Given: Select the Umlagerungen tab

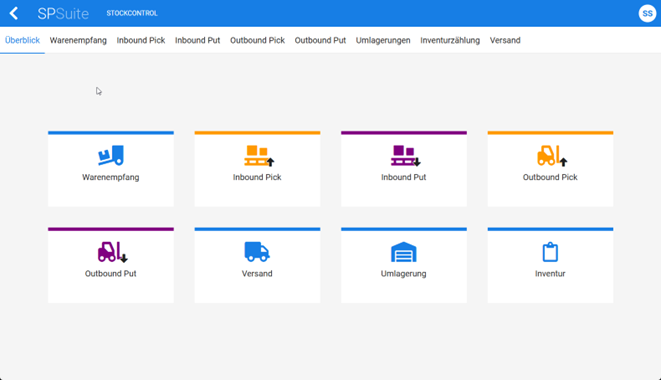Looking at the screenshot, I should click(383, 40).
